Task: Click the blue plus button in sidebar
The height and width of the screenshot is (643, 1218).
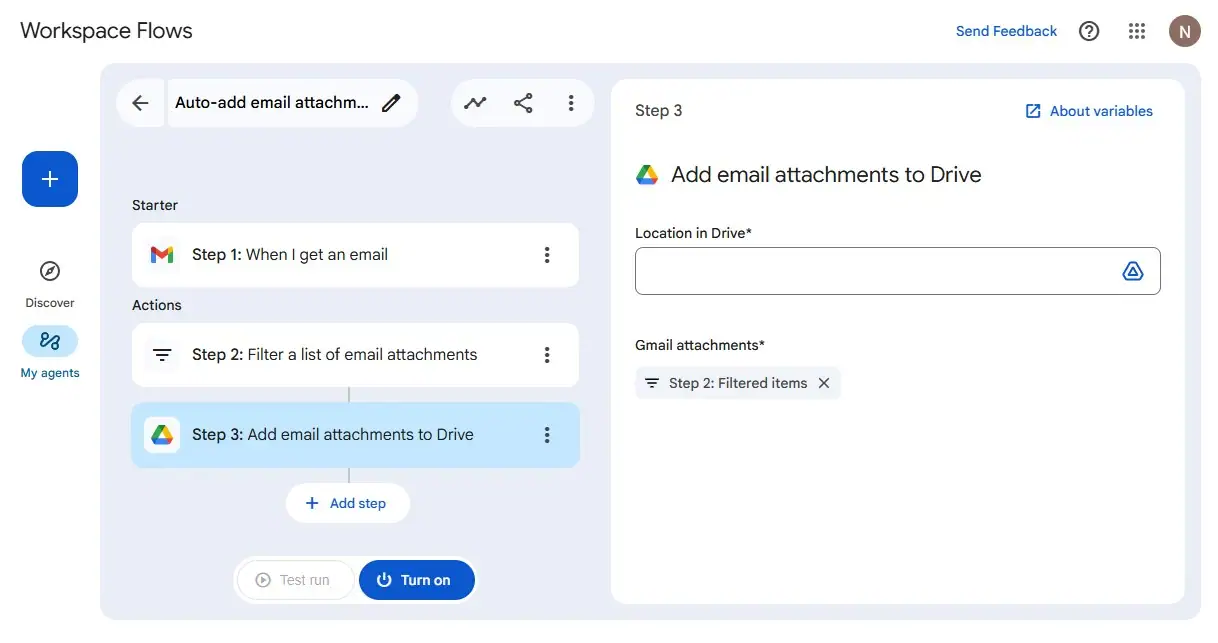Action: tap(49, 179)
